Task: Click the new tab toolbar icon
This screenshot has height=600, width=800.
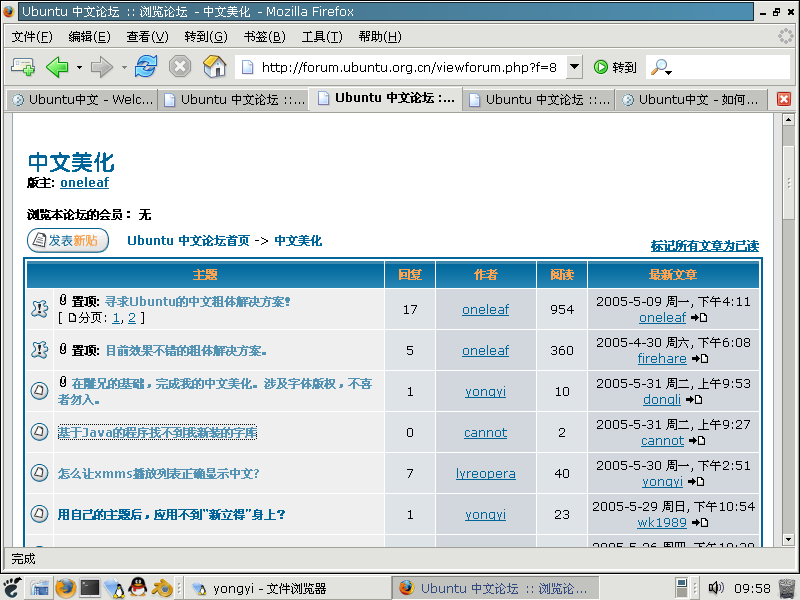Action: coord(23,67)
